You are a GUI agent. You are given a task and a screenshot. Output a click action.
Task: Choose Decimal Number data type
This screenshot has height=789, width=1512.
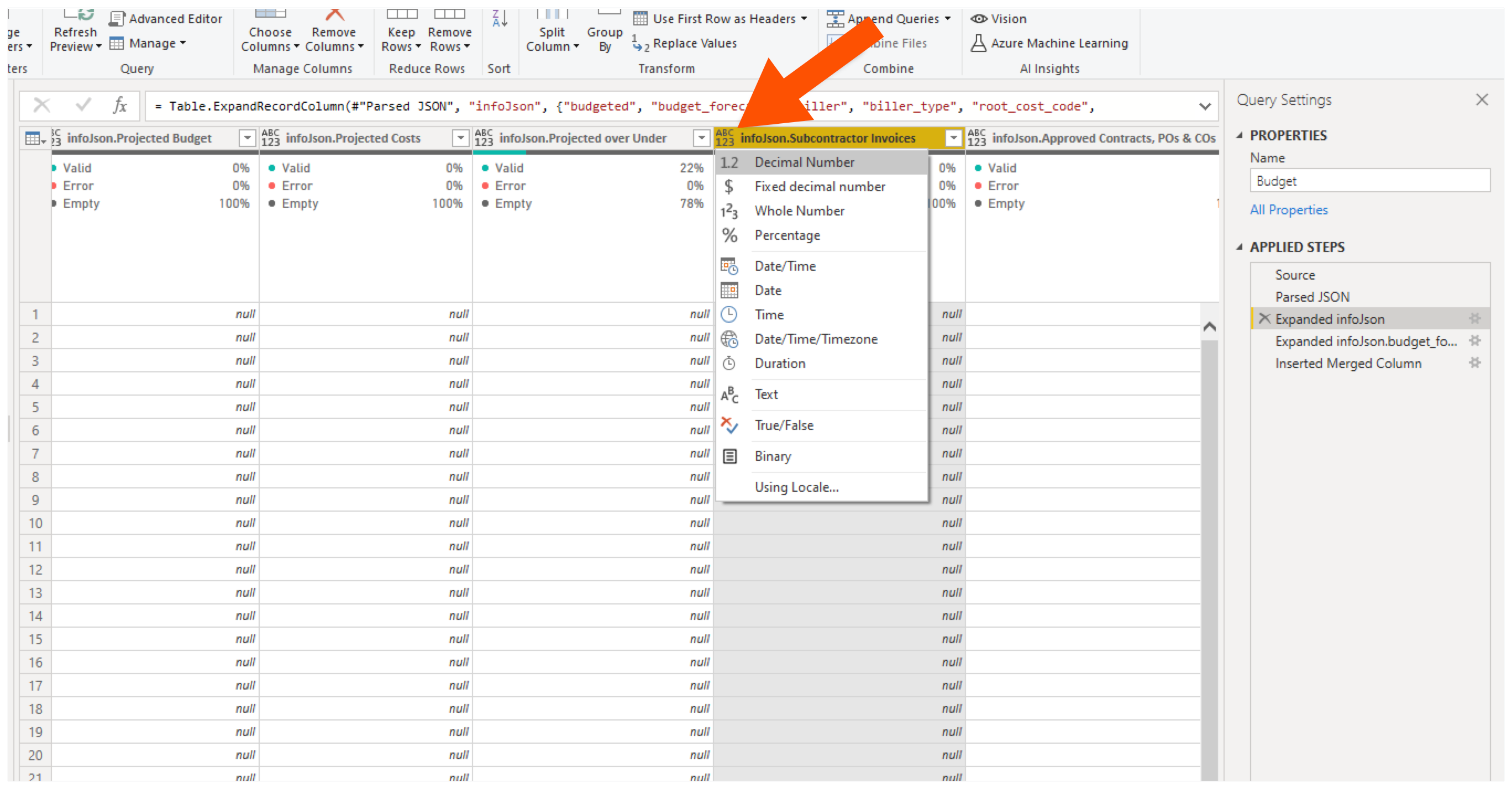click(822, 162)
